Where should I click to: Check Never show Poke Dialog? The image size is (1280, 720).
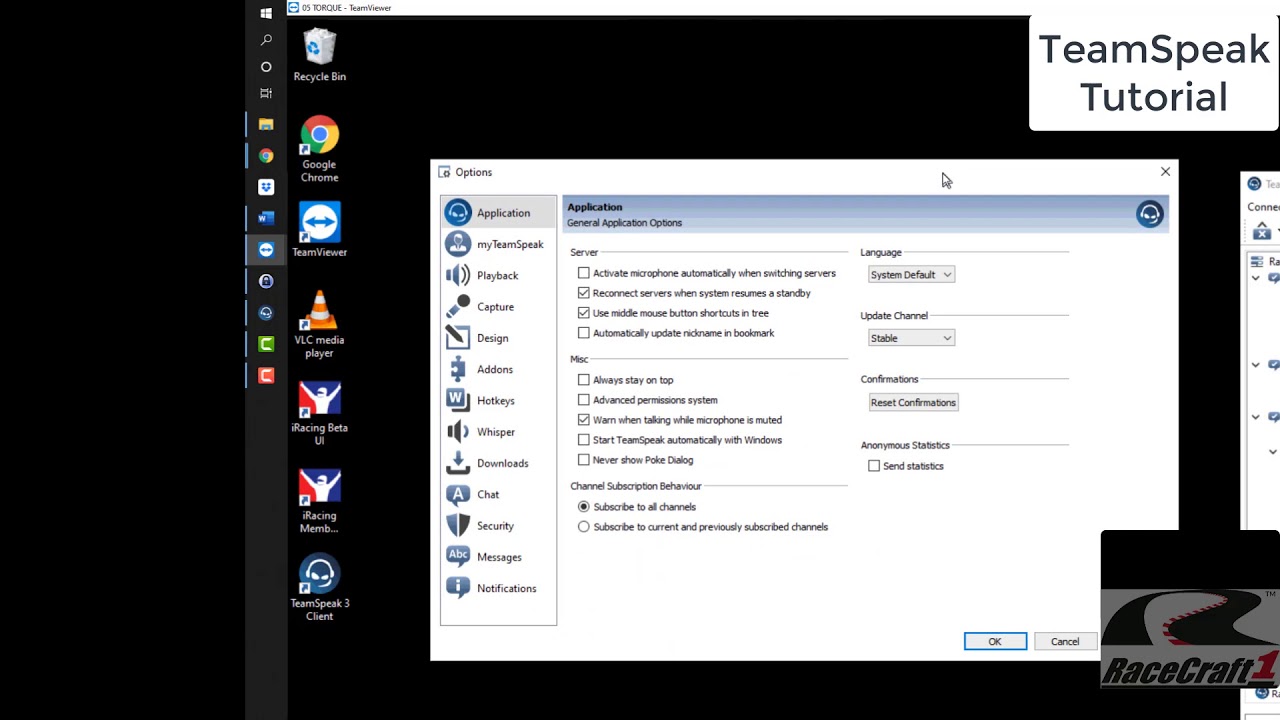[584, 460]
